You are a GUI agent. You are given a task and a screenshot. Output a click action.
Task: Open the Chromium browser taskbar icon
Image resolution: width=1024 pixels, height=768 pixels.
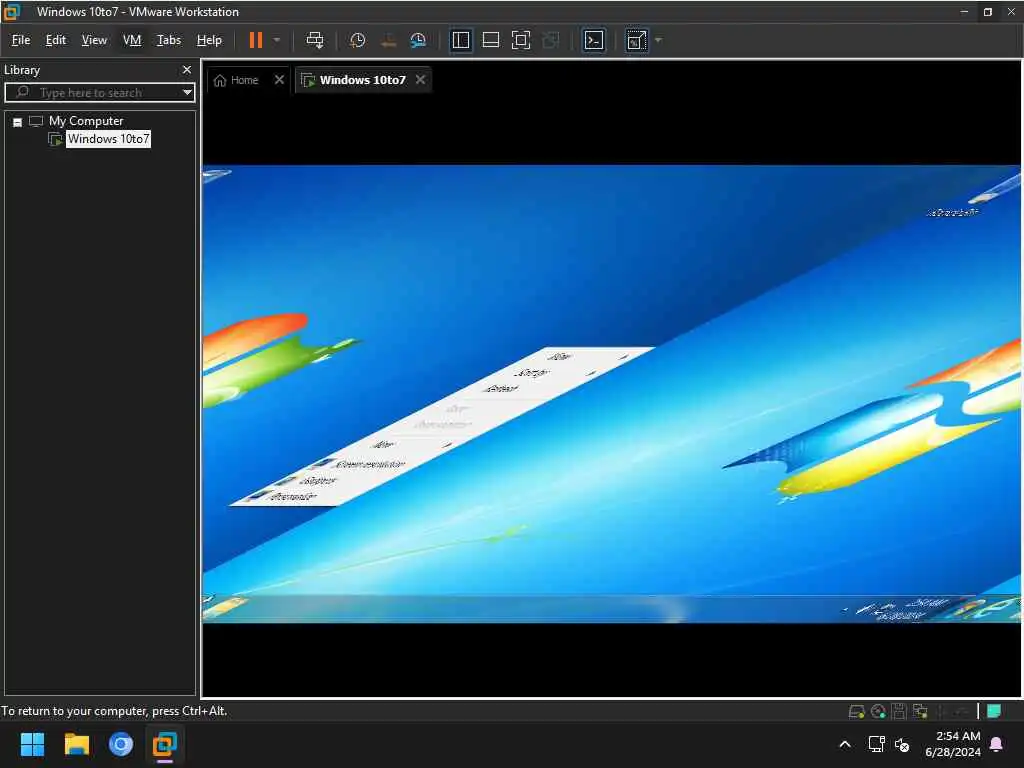click(121, 744)
